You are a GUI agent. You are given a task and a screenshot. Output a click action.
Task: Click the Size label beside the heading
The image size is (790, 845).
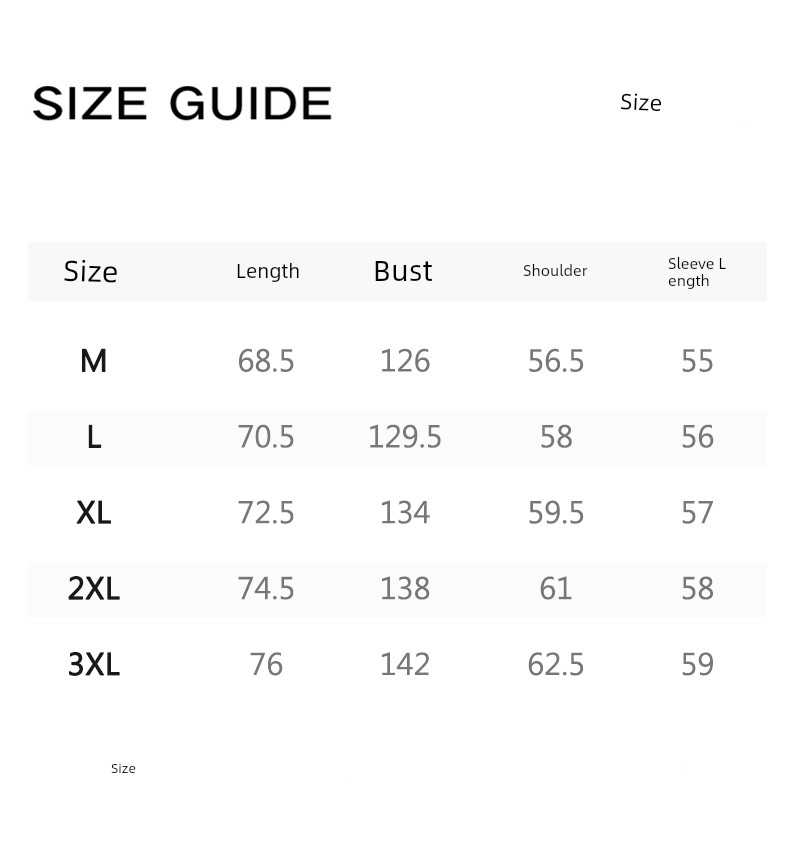click(x=641, y=103)
